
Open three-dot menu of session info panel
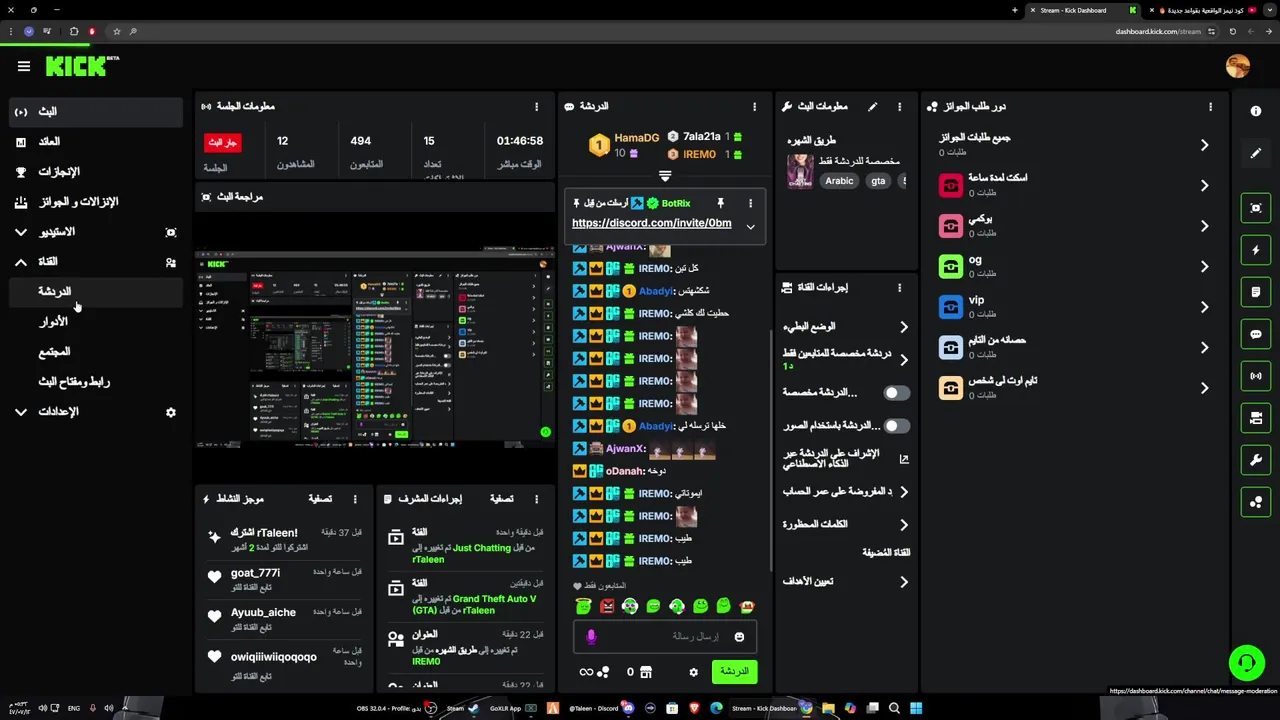point(536,106)
